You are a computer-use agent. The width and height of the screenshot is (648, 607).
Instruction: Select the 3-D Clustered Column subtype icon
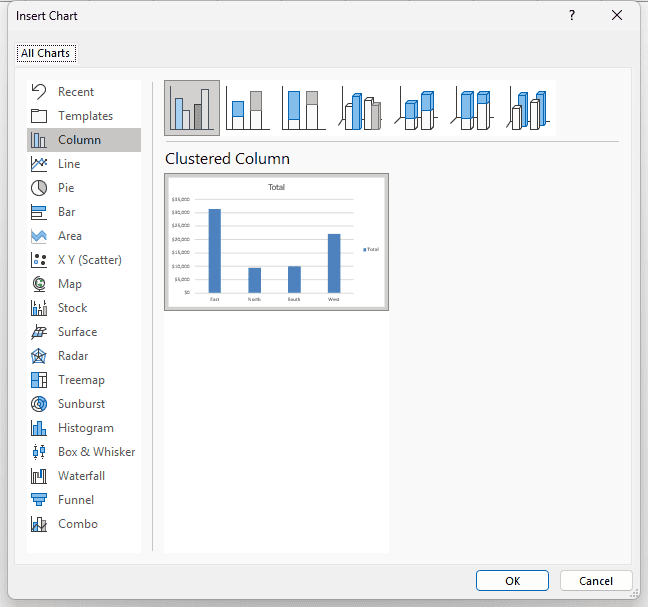[360, 108]
